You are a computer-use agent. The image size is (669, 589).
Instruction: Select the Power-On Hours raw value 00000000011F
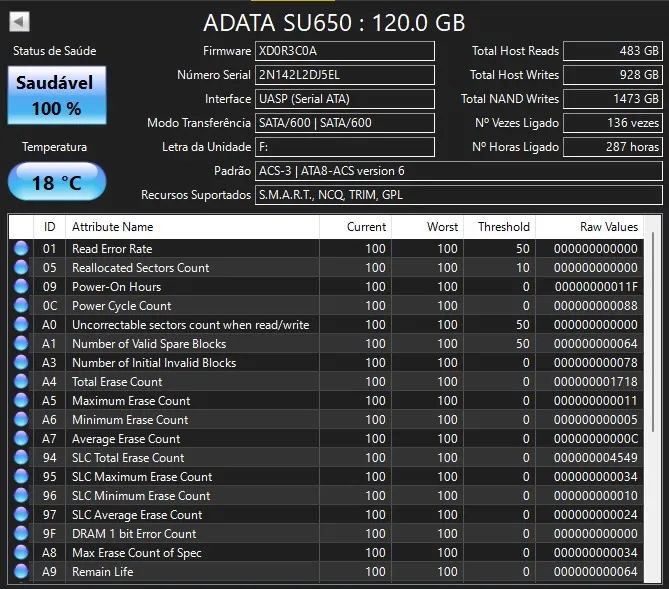(596, 287)
